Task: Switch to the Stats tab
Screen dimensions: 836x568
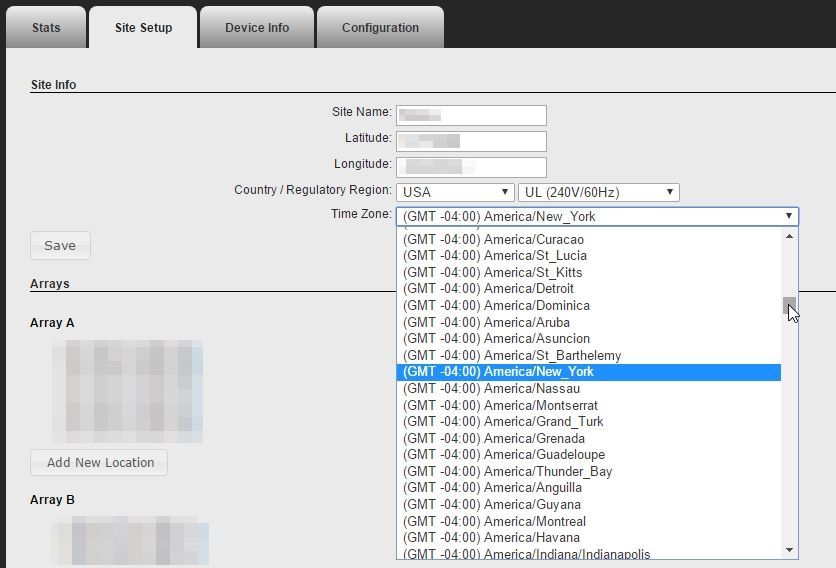Action: coord(46,28)
